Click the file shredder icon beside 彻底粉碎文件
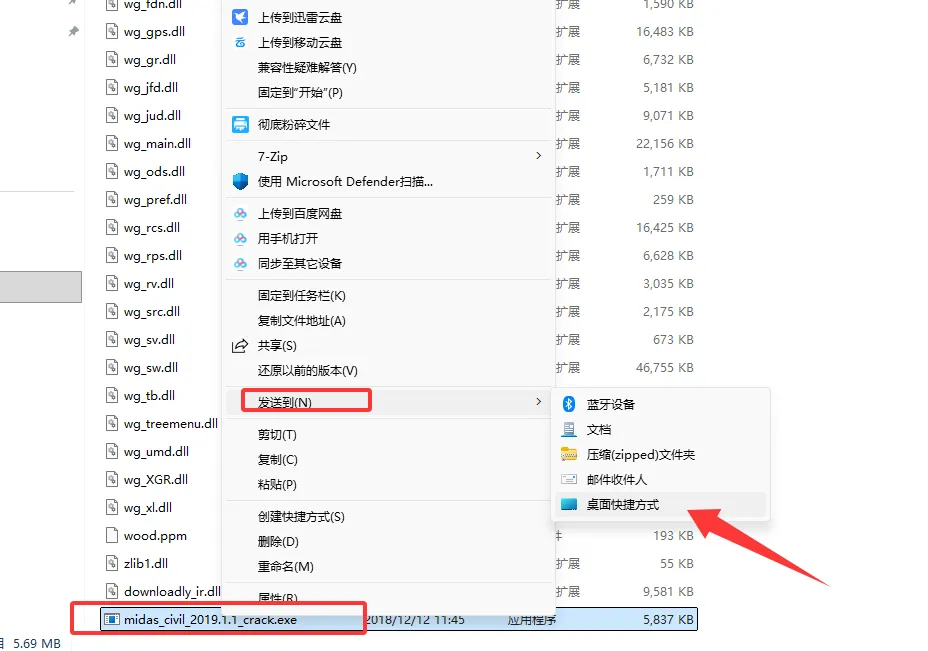The image size is (928, 651). tap(240, 124)
